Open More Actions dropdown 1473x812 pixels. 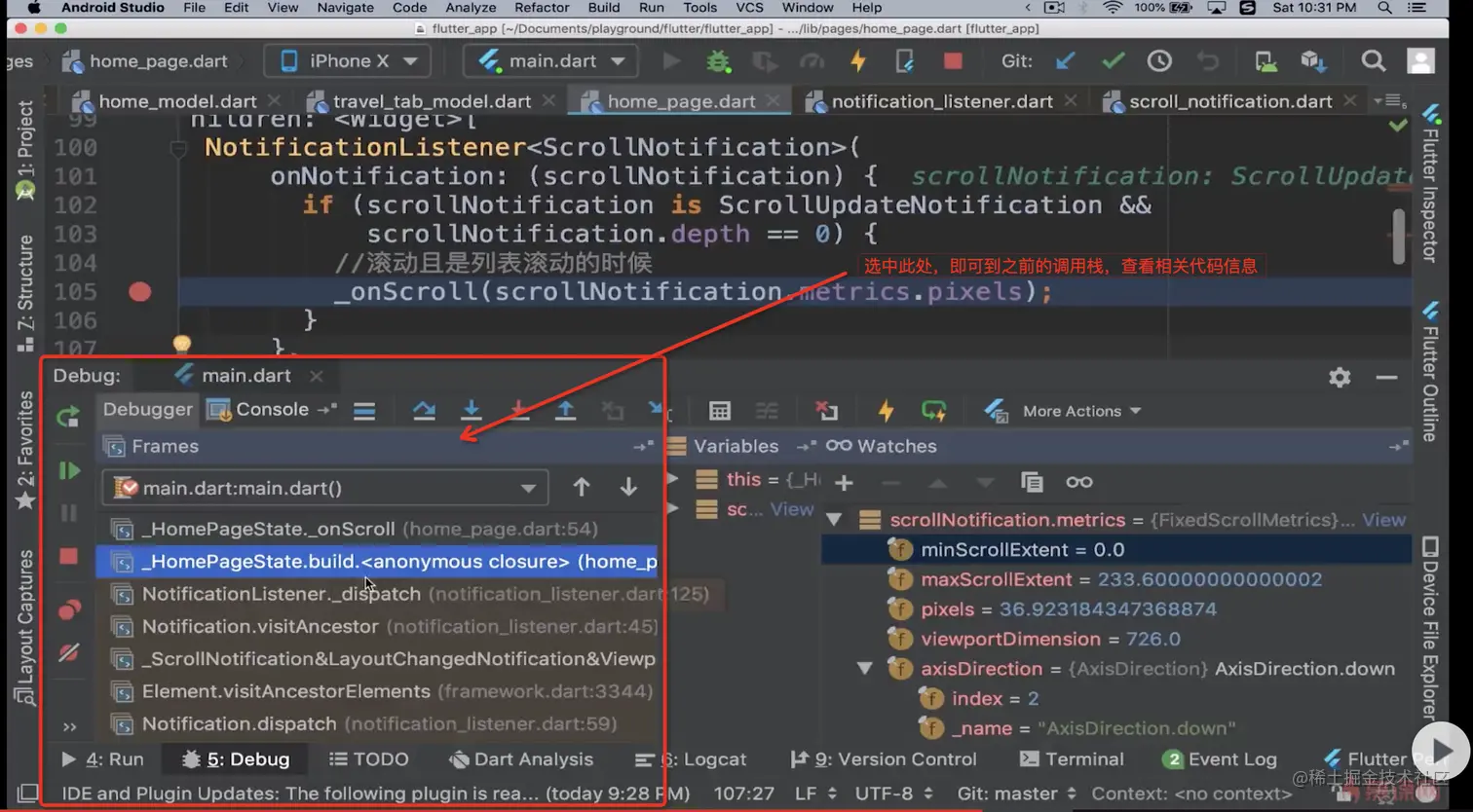click(1081, 411)
